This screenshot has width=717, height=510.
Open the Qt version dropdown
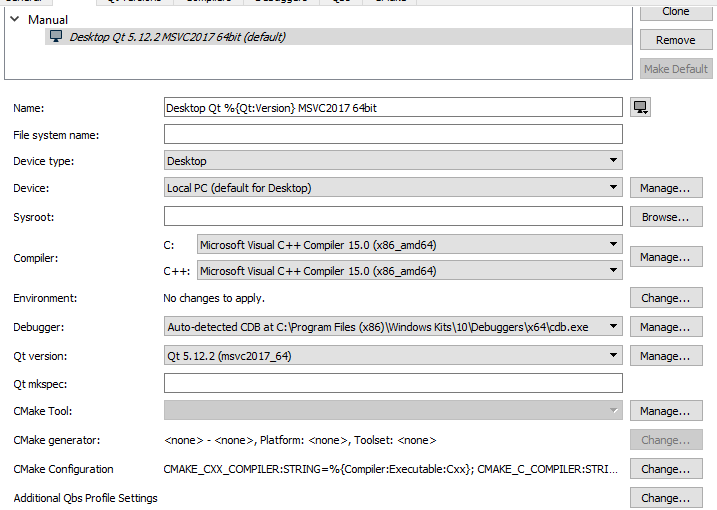(393, 355)
